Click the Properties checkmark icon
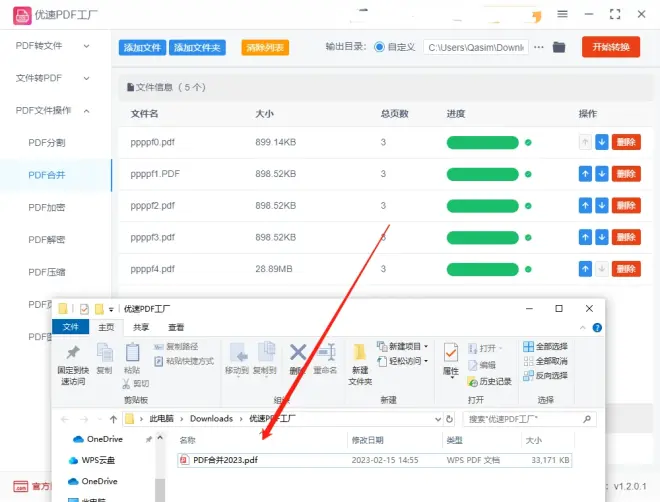Image resolution: width=660 pixels, height=502 pixels. [451, 353]
